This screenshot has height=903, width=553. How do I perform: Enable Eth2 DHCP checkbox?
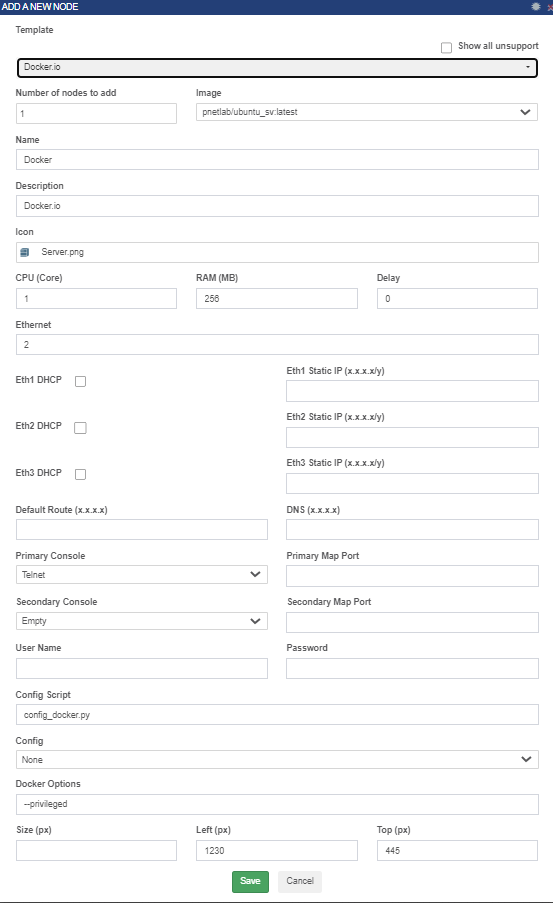pyautogui.click(x=81, y=428)
